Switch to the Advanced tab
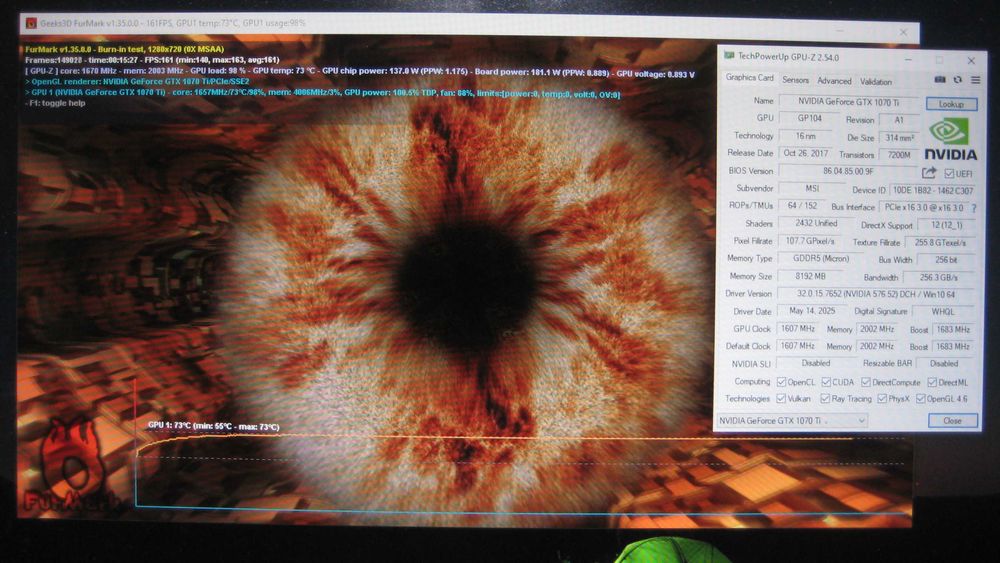Screen dimensions: 1000x563 [834, 81]
